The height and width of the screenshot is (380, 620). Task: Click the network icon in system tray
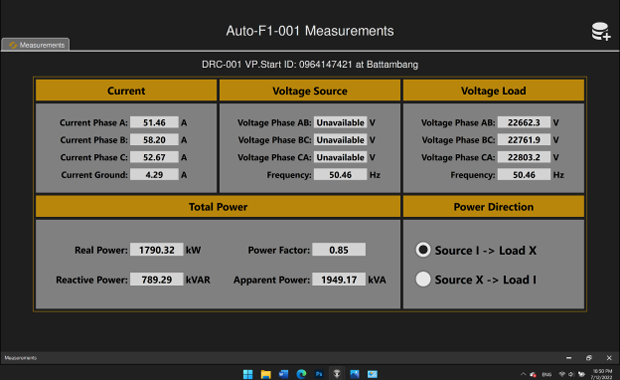[561, 374]
